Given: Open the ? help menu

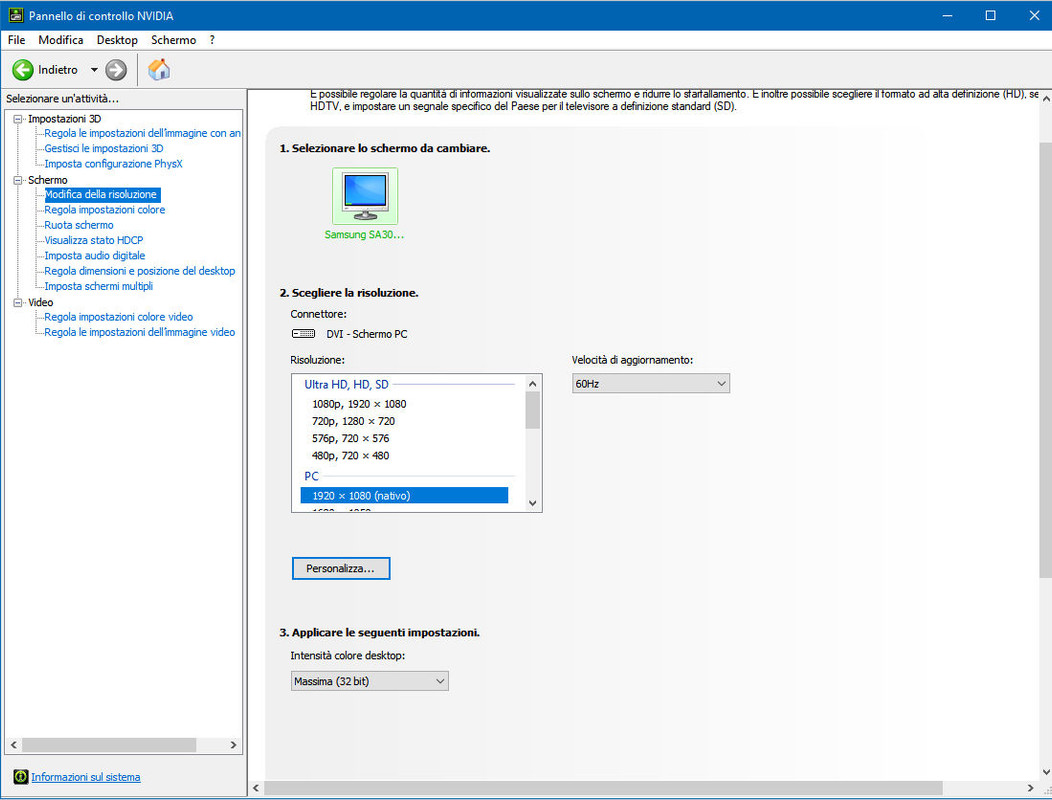Looking at the screenshot, I should tap(212, 40).
